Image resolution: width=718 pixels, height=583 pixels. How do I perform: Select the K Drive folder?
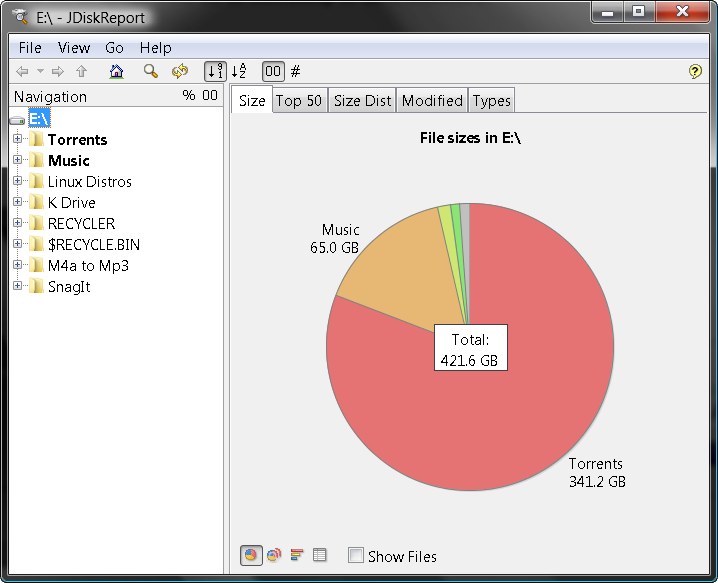71,202
